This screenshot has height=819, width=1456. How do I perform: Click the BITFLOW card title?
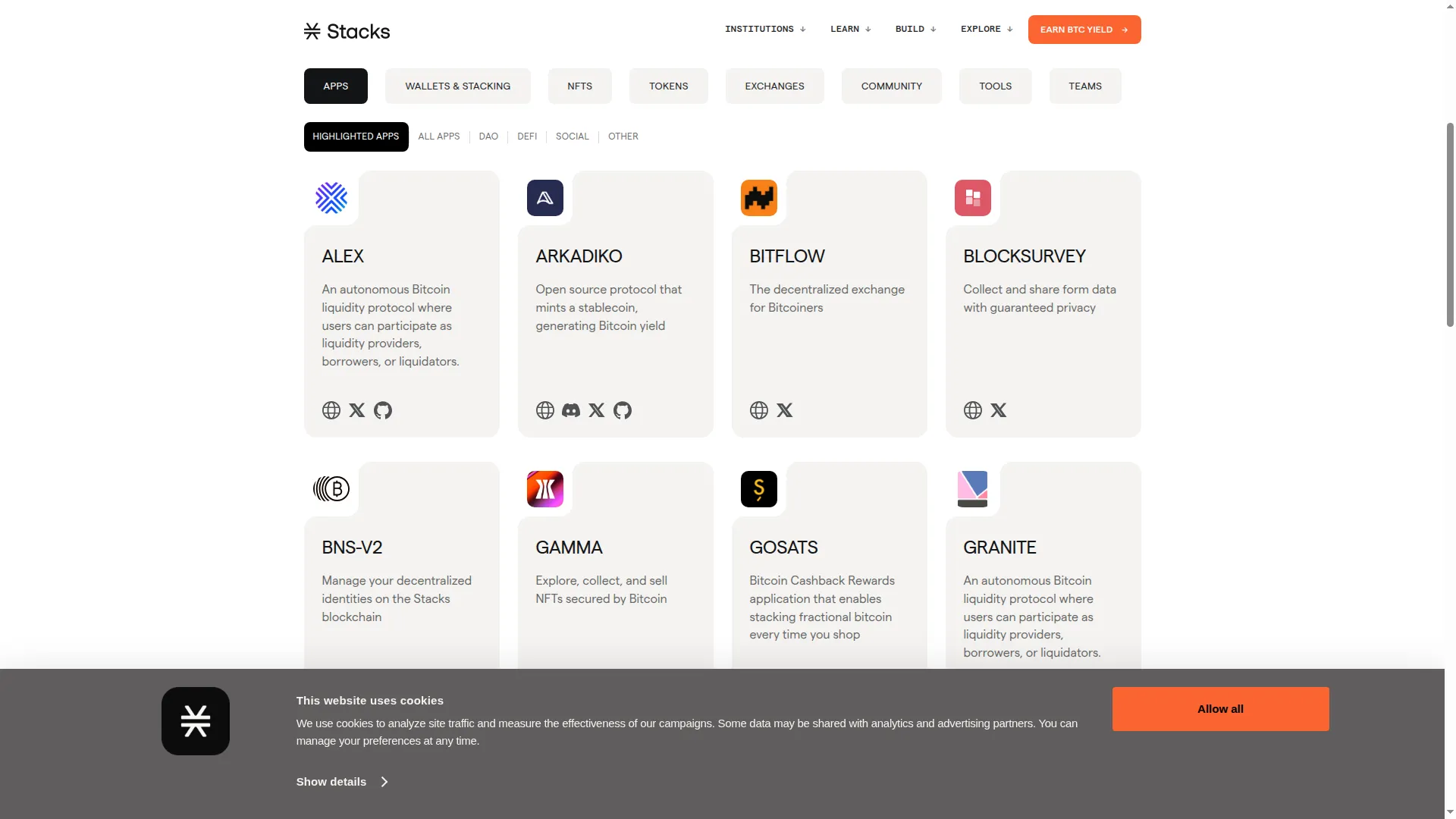click(787, 256)
